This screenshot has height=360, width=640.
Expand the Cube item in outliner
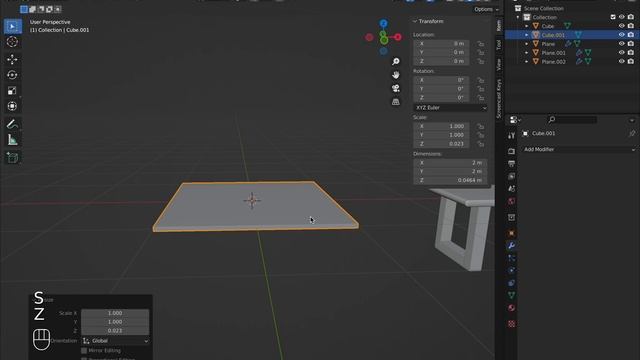pos(527,26)
